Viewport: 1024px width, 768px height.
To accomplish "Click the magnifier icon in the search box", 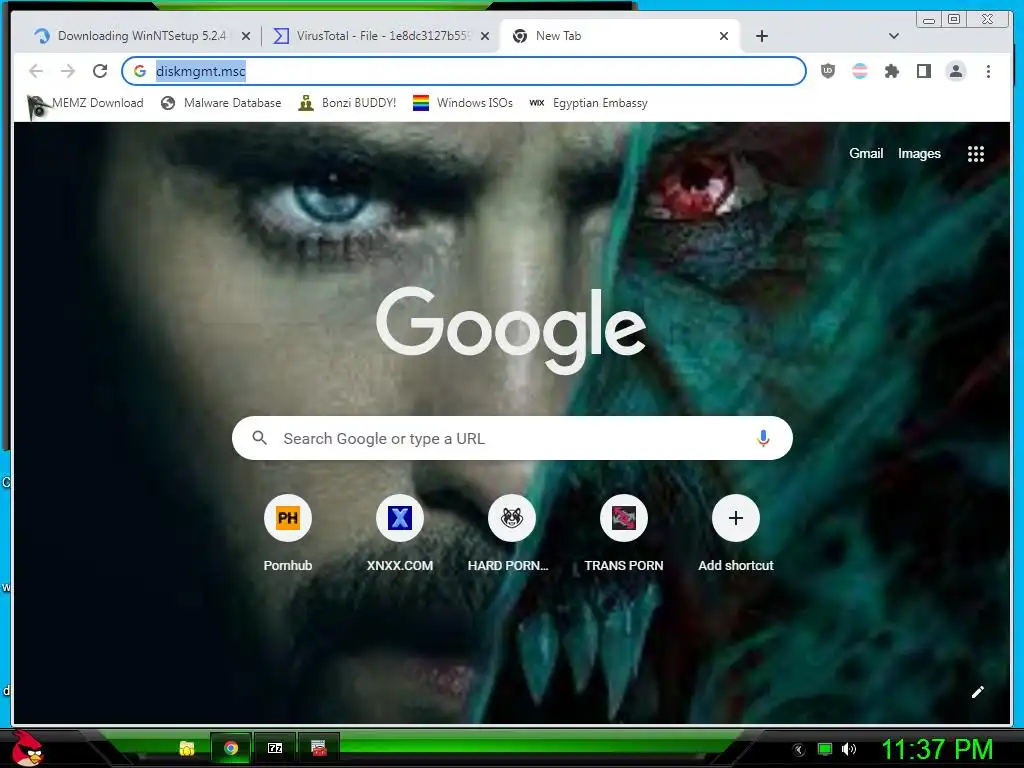I will click(x=259, y=438).
